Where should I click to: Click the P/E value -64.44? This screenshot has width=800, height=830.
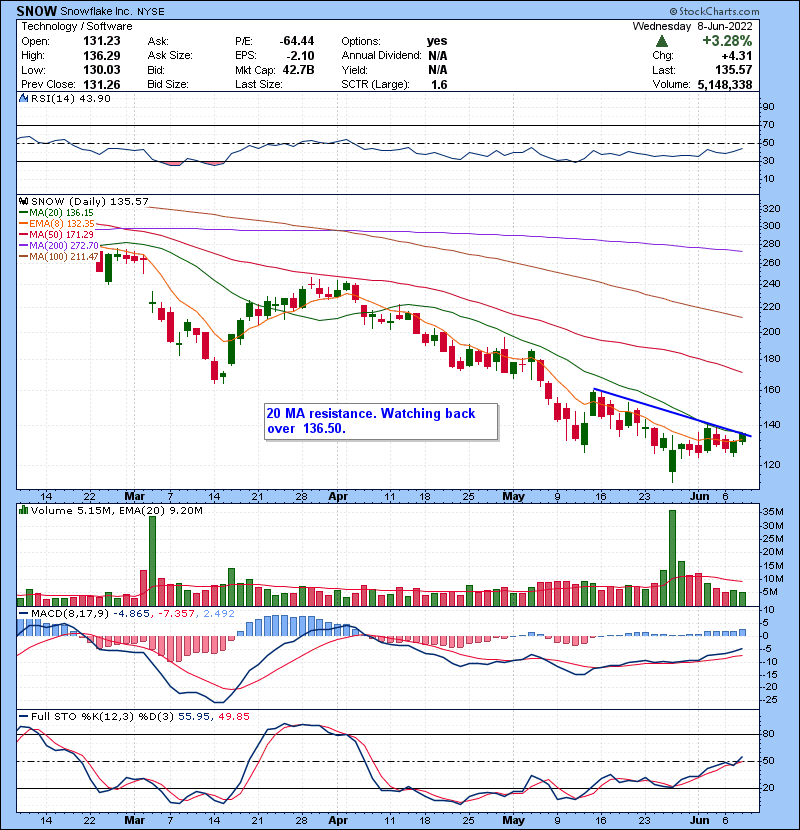pos(297,41)
